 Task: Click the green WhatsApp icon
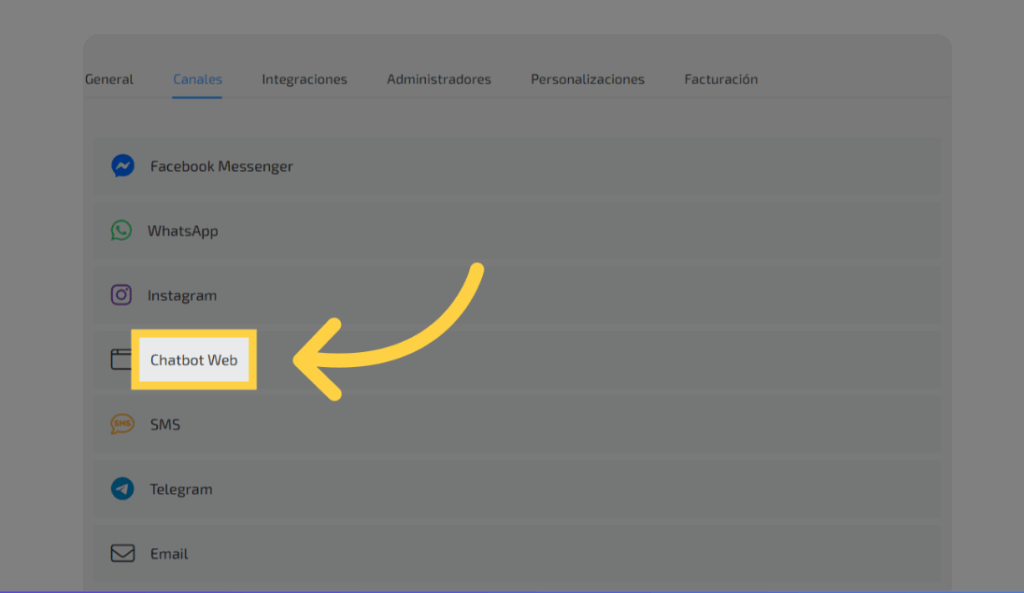point(121,231)
